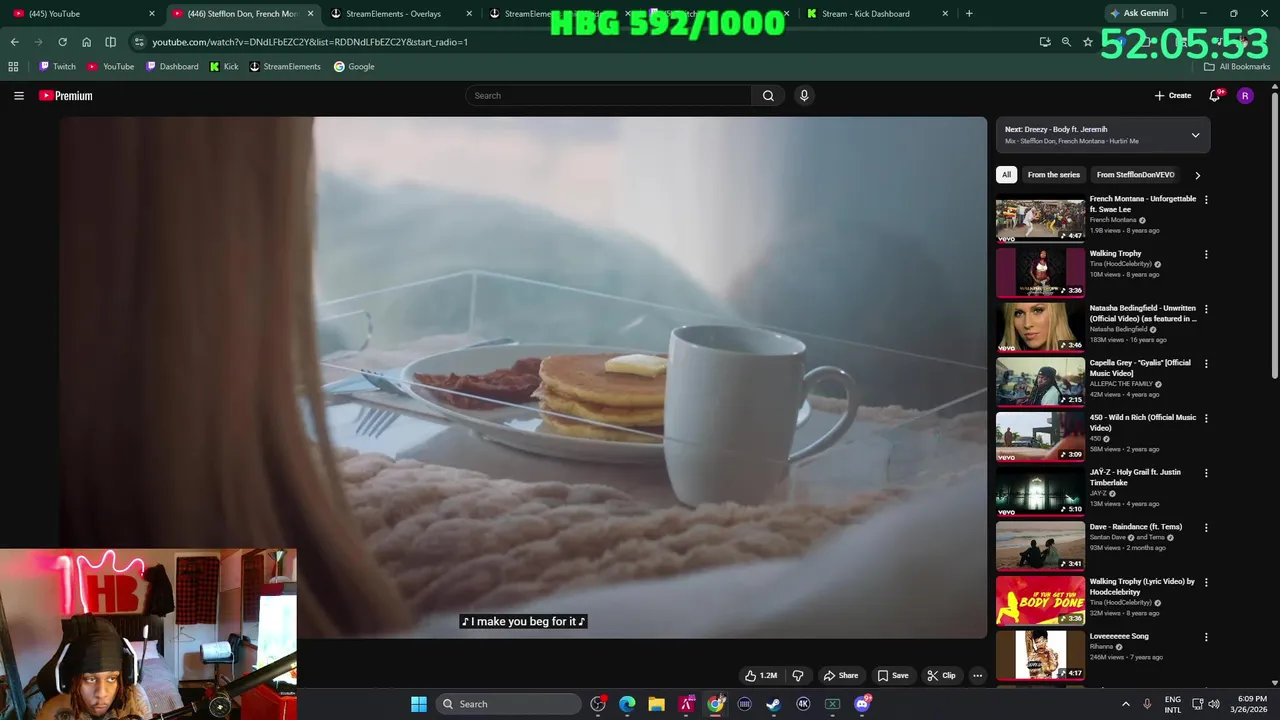Open the Dashboard bookmark
This screenshot has height=720, width=1280.
click(172, 67)
